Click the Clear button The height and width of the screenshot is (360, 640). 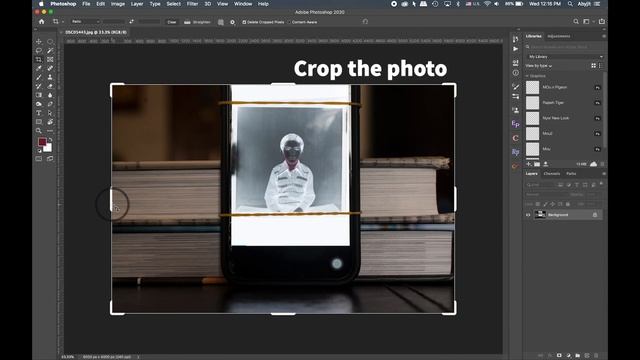tap(172, 22)
